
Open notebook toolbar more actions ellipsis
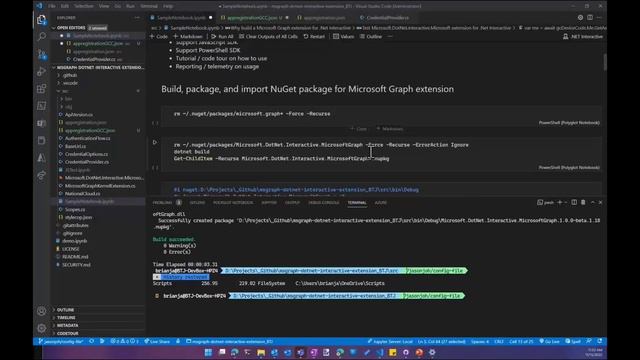tap(390, 36)
